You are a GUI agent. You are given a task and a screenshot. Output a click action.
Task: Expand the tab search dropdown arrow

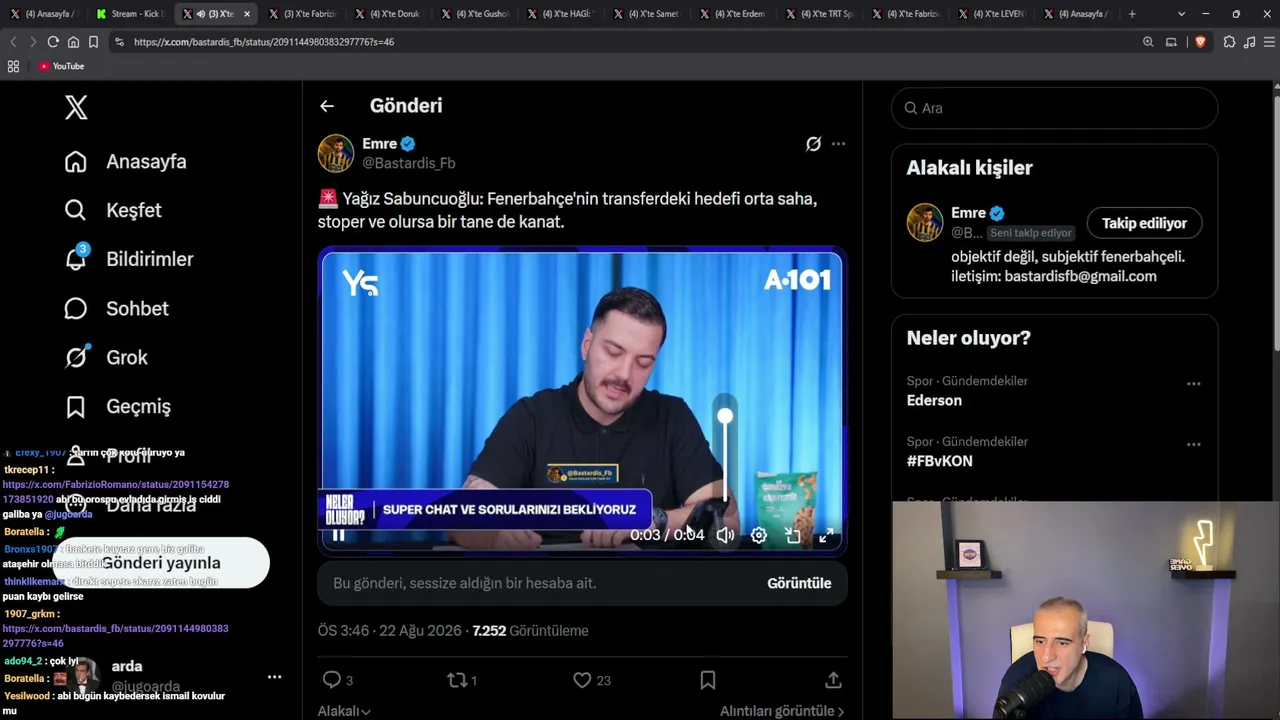point(1181,14)
